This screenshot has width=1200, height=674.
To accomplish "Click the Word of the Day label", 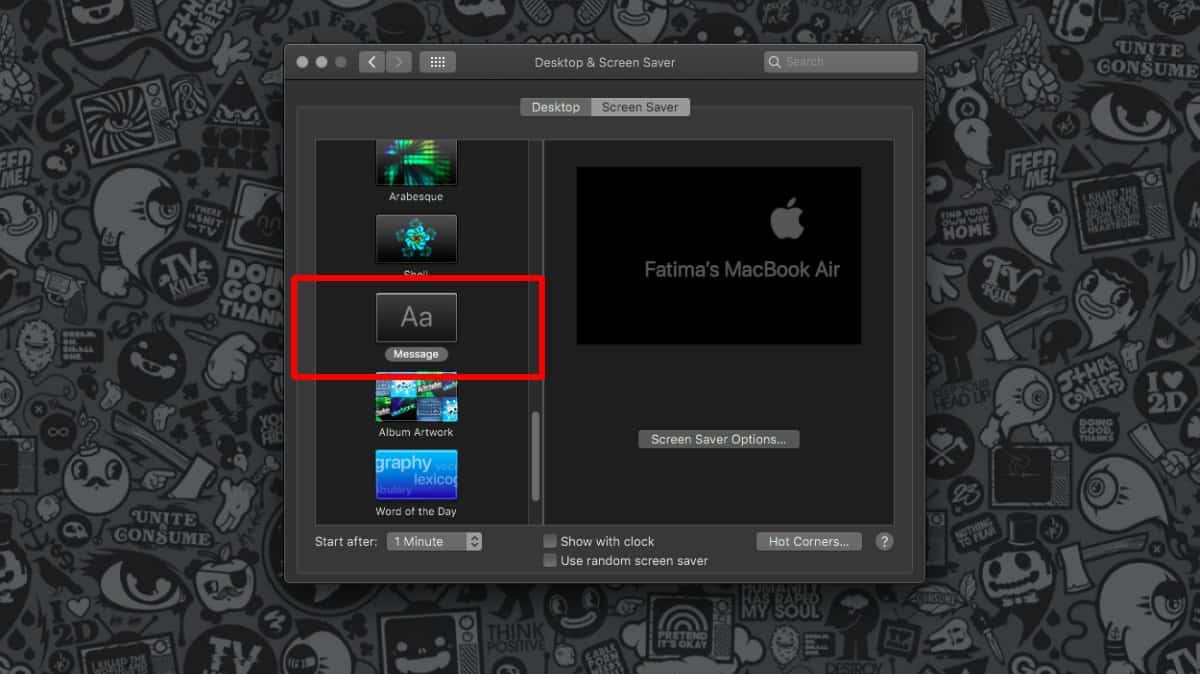I will click(416, 511).
